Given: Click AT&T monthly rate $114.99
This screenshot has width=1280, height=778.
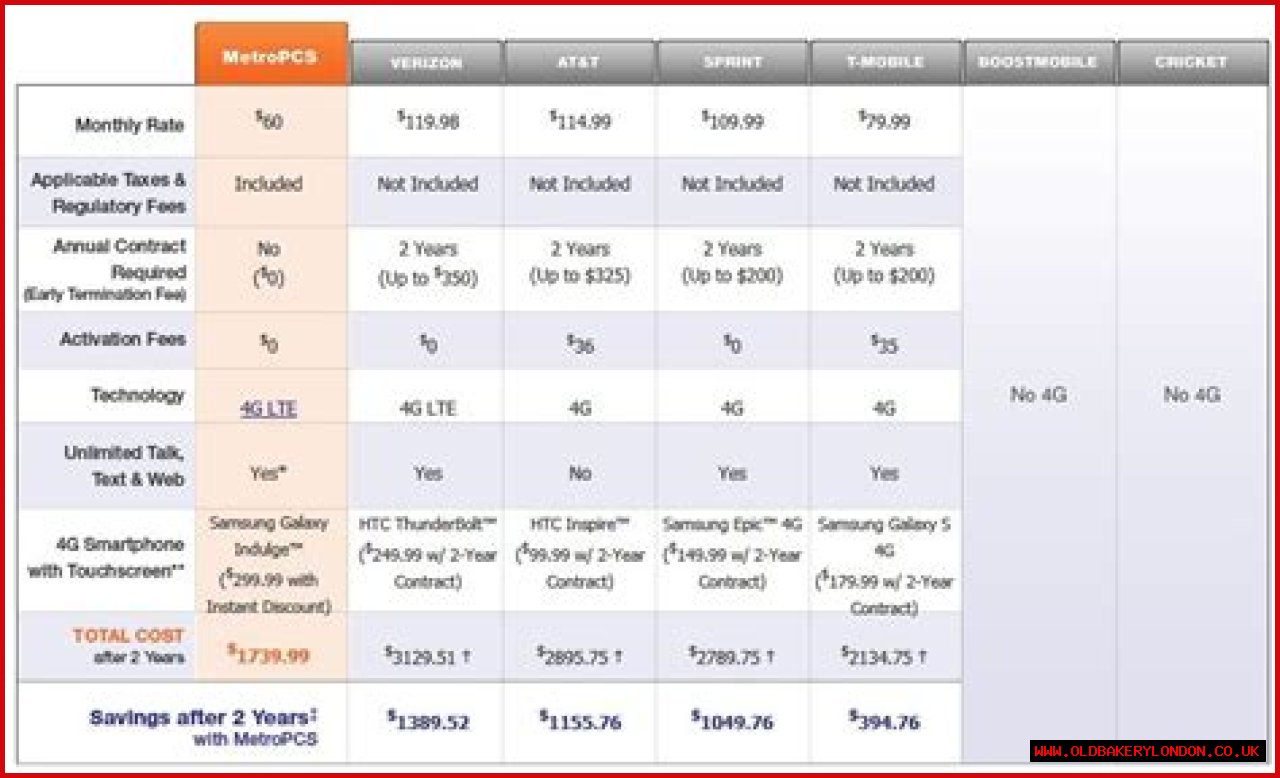Looking at the screenshot, I should [x=580, y=122].
